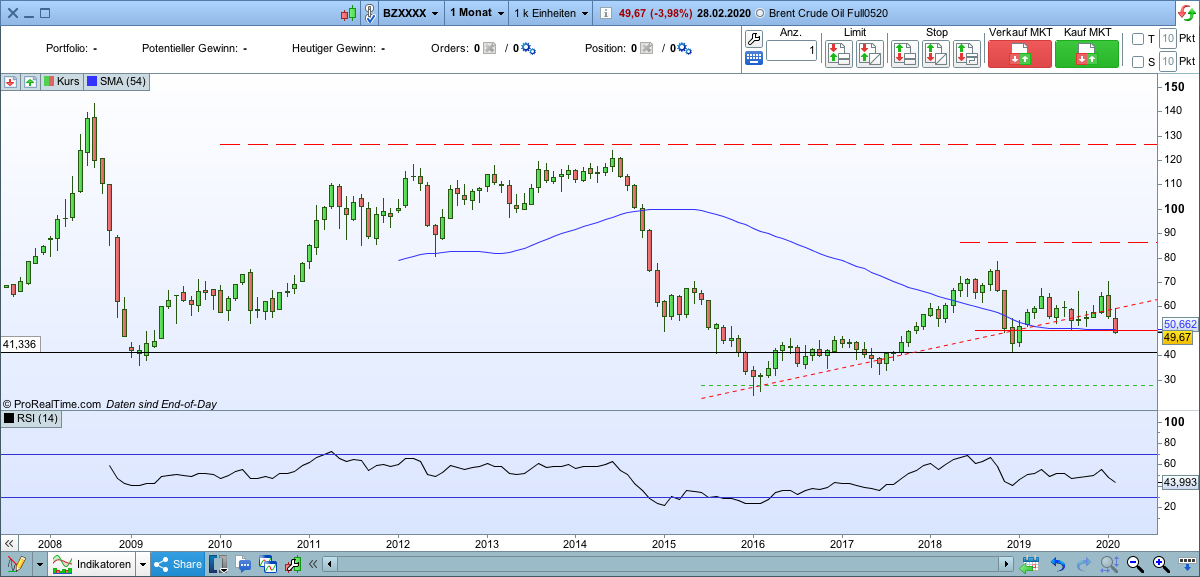Click the undo arrow in the bottom toolbar

(1058, 563)
